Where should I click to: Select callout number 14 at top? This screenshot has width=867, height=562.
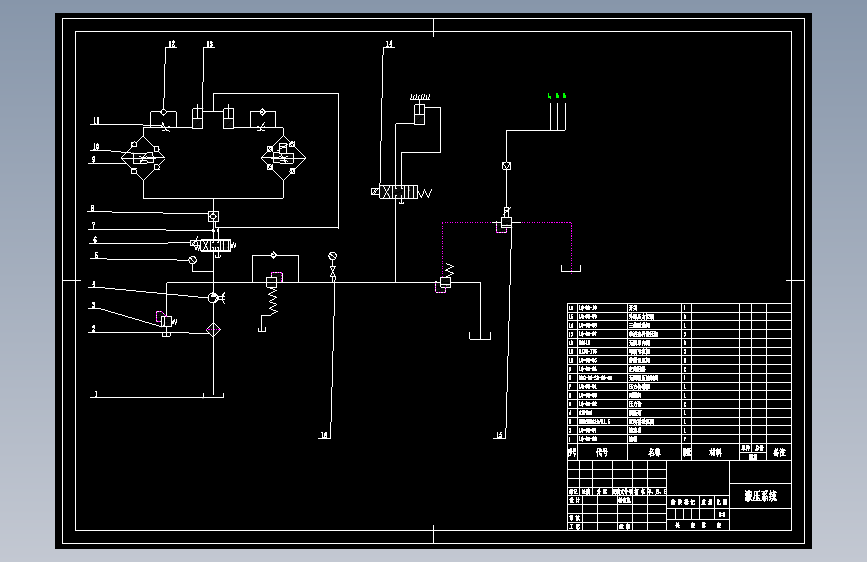[x=389, y=44]
